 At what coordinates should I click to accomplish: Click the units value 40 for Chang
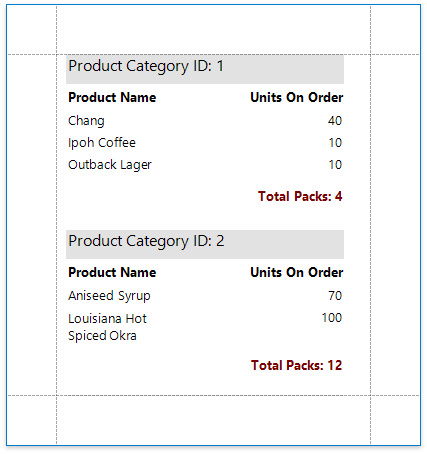335,121
